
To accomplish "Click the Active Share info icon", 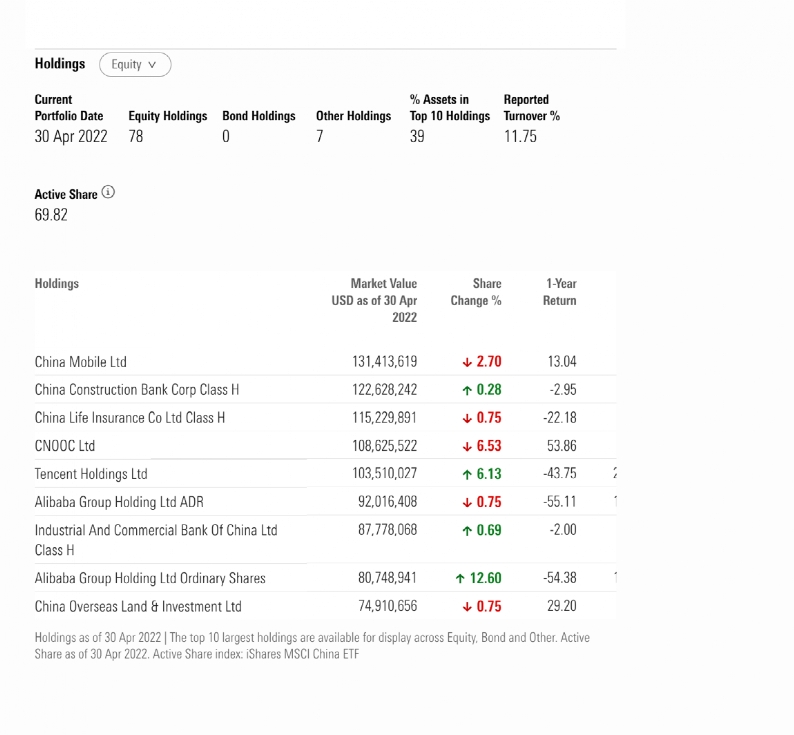I will coord(108,192).
